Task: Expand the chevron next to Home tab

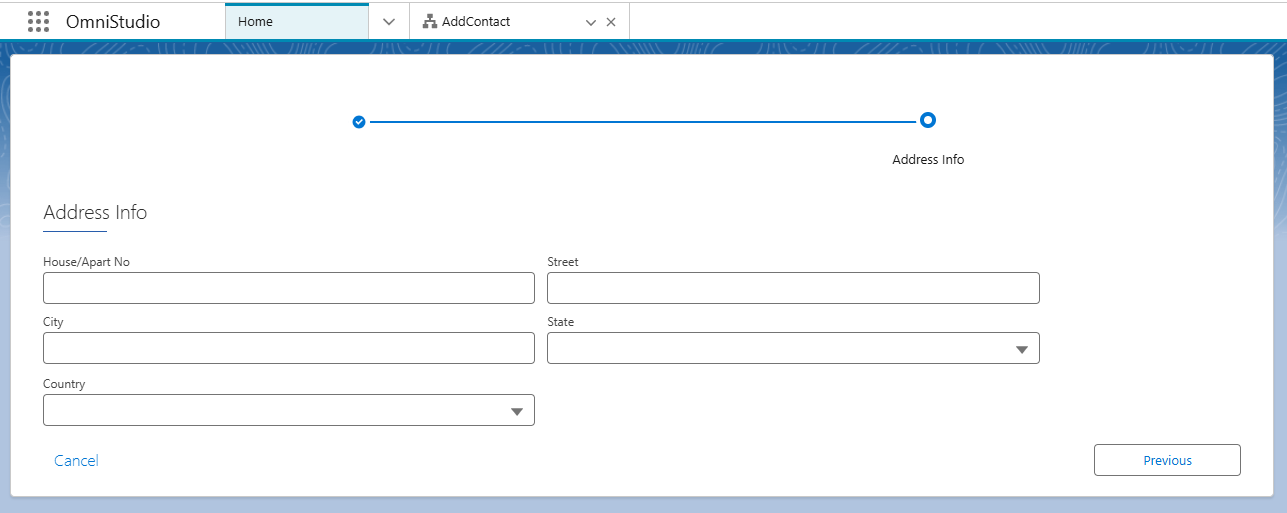Action: 389,22
